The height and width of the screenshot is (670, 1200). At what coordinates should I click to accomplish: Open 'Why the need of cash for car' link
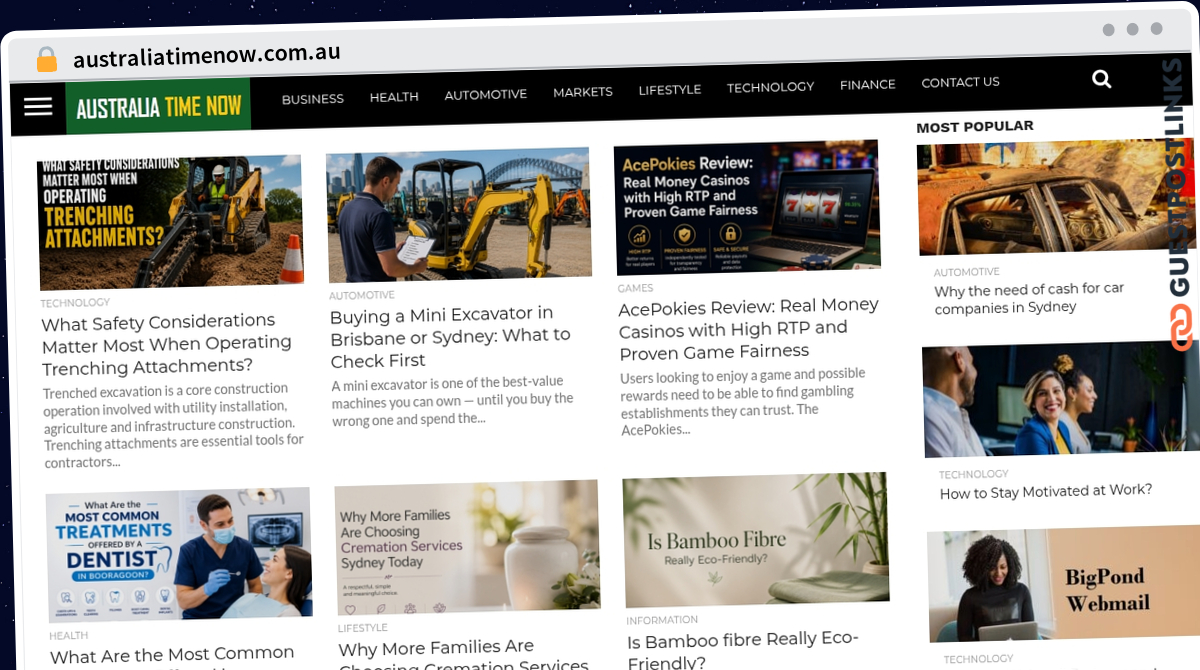tap(1029, 298)
